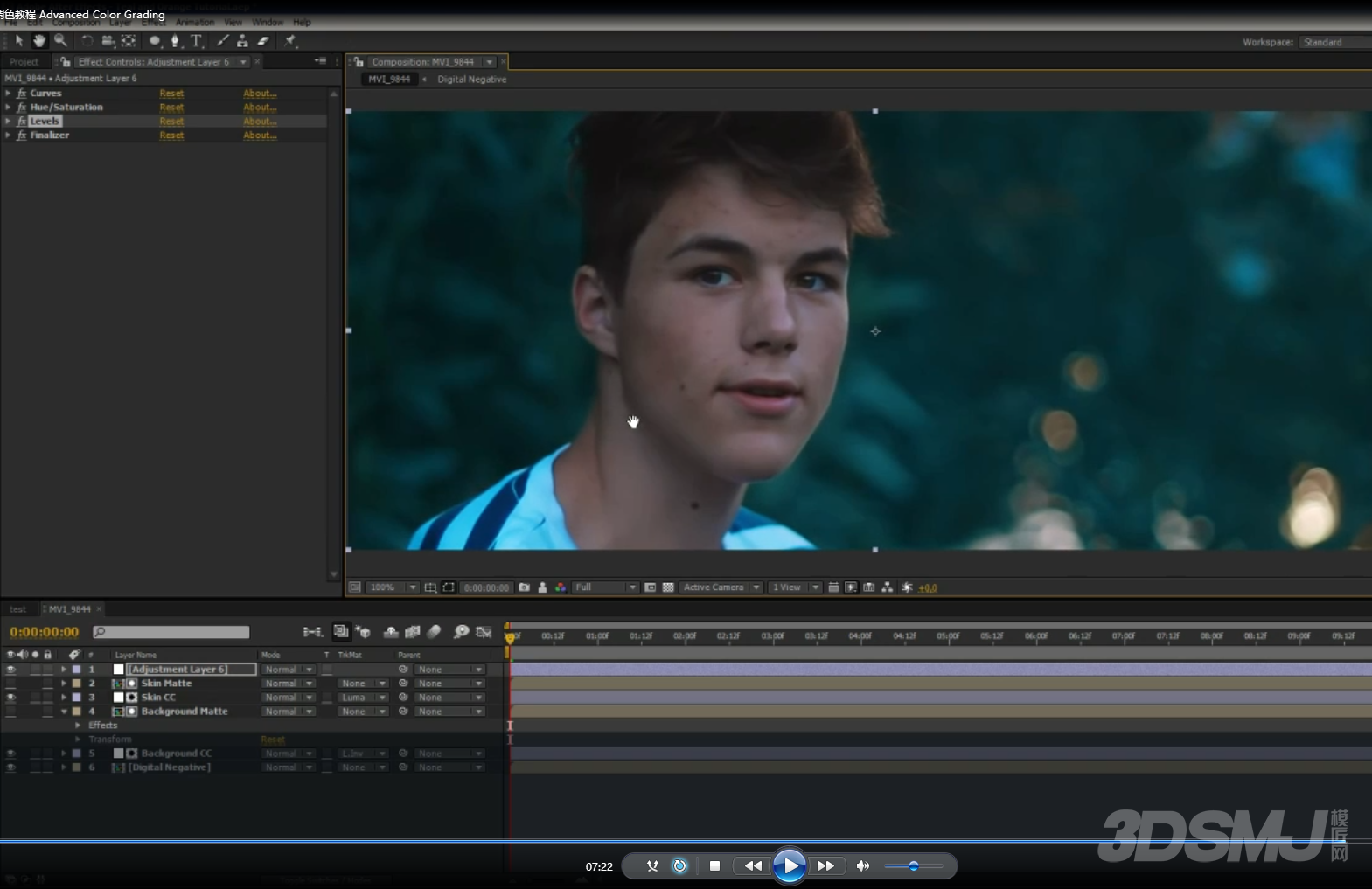
Task: Select the Digital Negative breadcrumb in viewer
Action: (x=471, y=80)
